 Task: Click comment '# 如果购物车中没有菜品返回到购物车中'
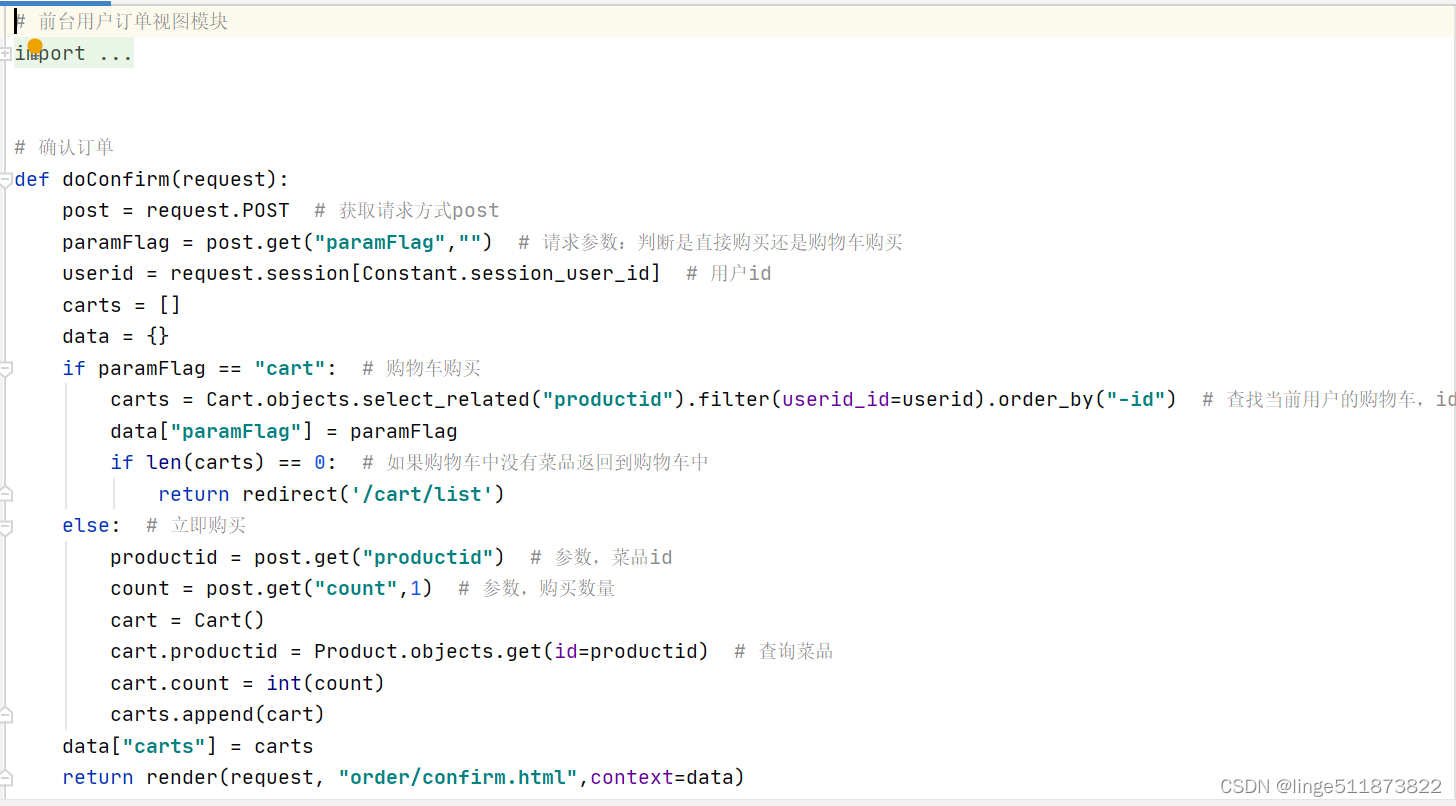(x=536, y=463)
